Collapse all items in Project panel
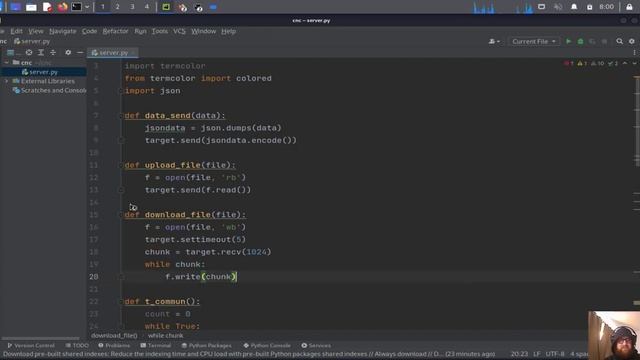Screen dimensions: 640x360 53,52
